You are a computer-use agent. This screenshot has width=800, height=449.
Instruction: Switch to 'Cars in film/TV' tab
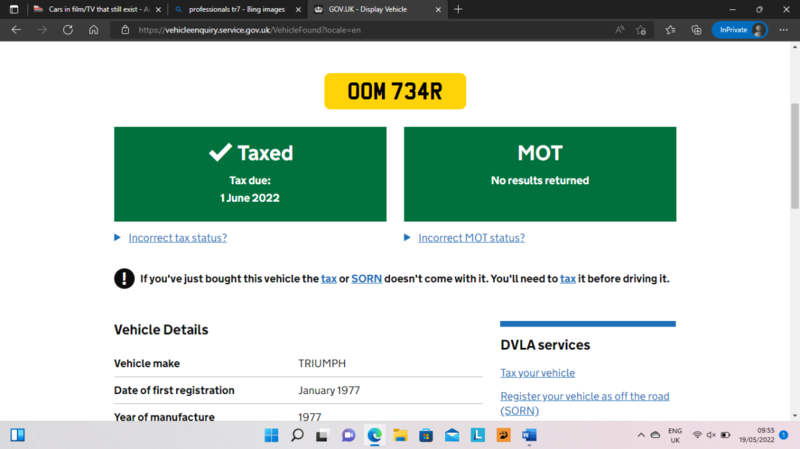(x=90, y=9)
